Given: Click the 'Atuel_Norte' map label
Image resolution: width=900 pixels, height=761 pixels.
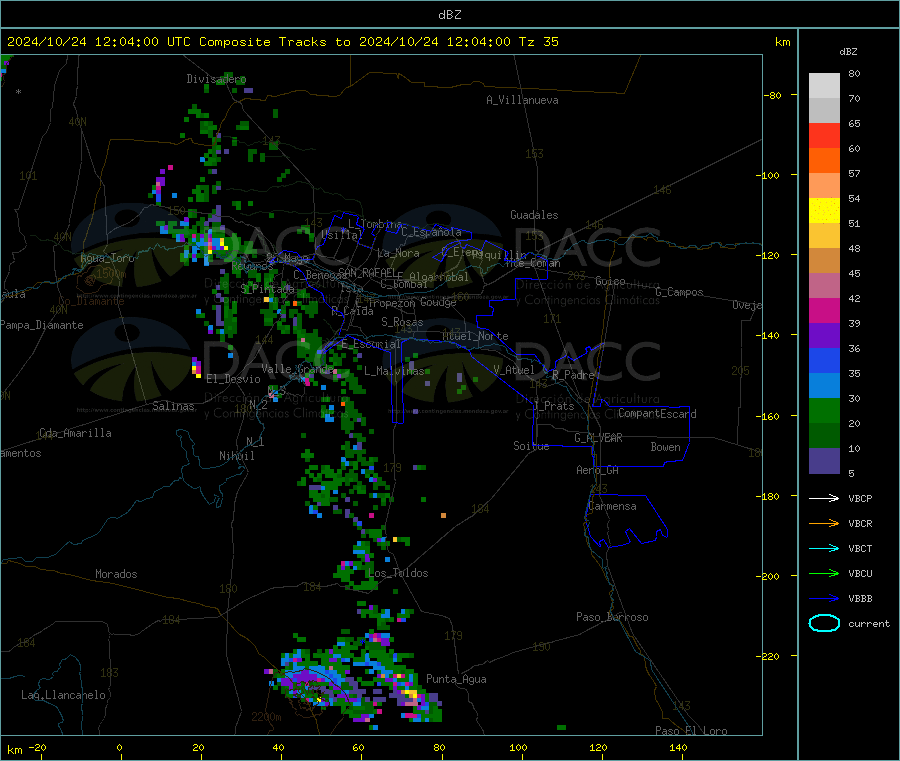Looking at the screenshot, I should click(475, 336).
